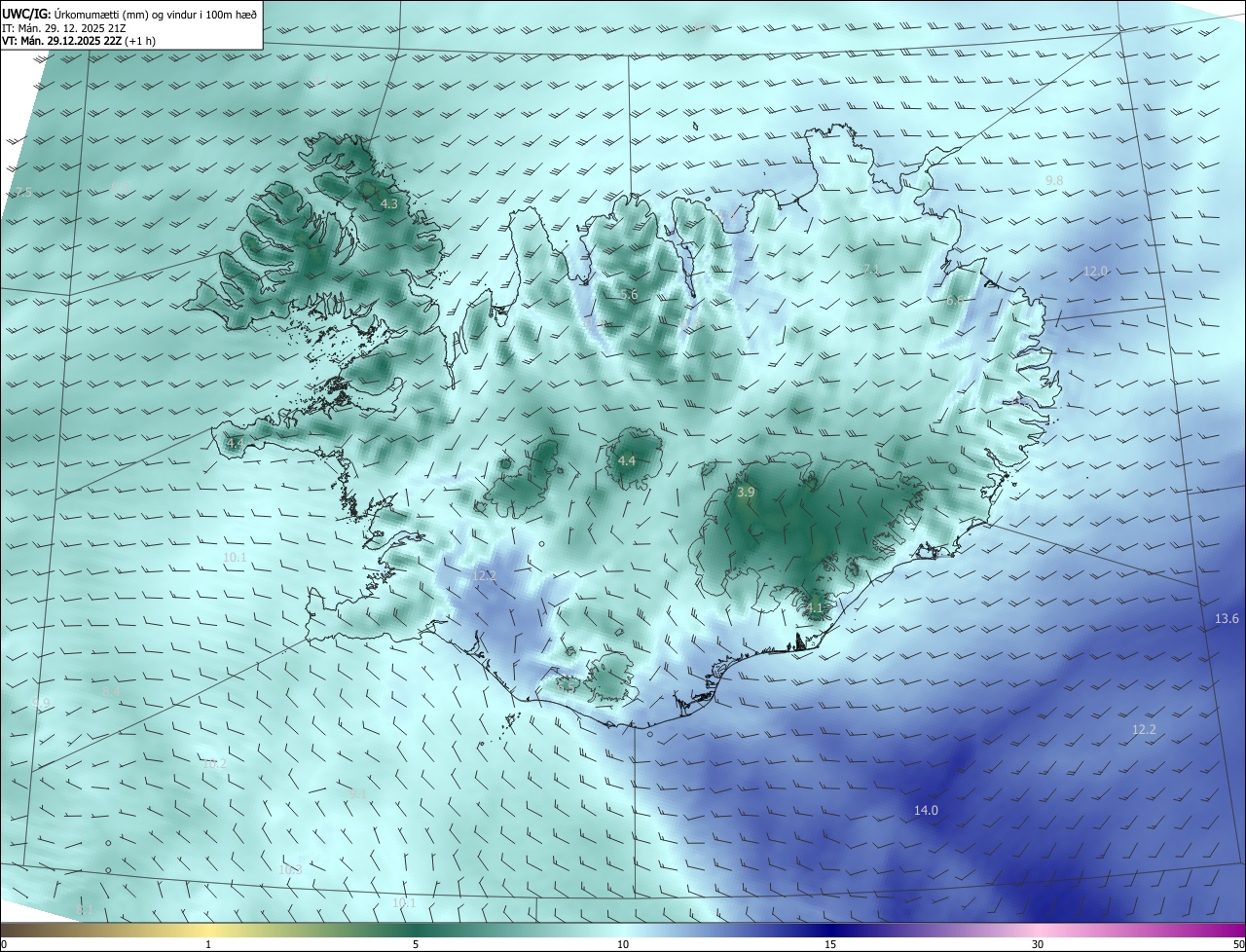Click the colour scale tick label 5
Viewport: 1246px width, 952px height.
(416, 944)
